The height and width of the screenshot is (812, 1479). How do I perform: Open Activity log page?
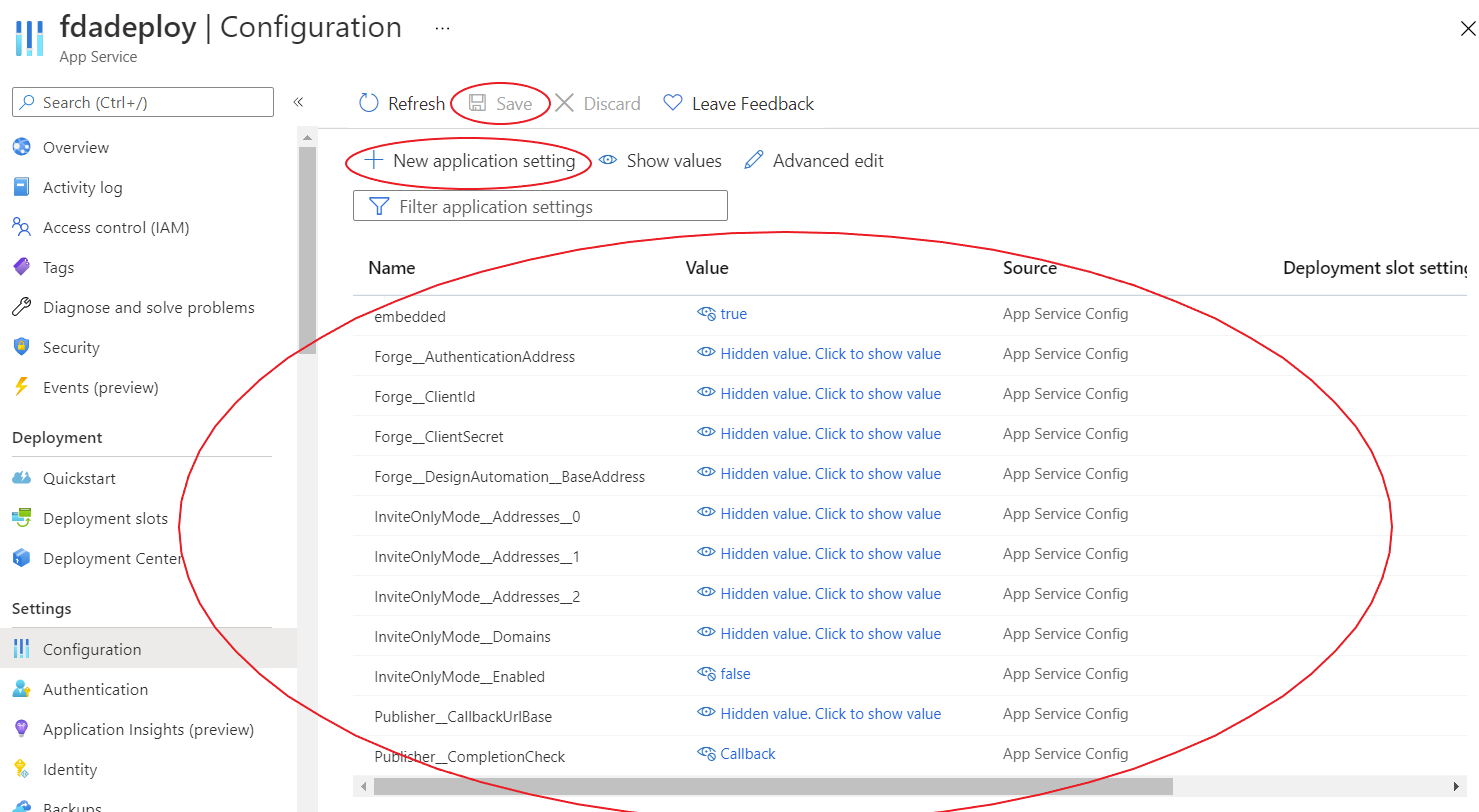83,187
